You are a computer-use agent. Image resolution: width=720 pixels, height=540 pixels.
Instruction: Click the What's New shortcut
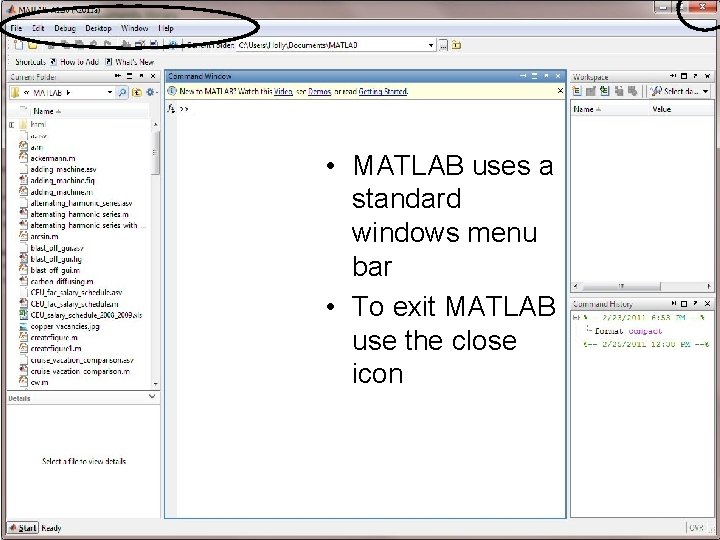[x=130, y=62]
